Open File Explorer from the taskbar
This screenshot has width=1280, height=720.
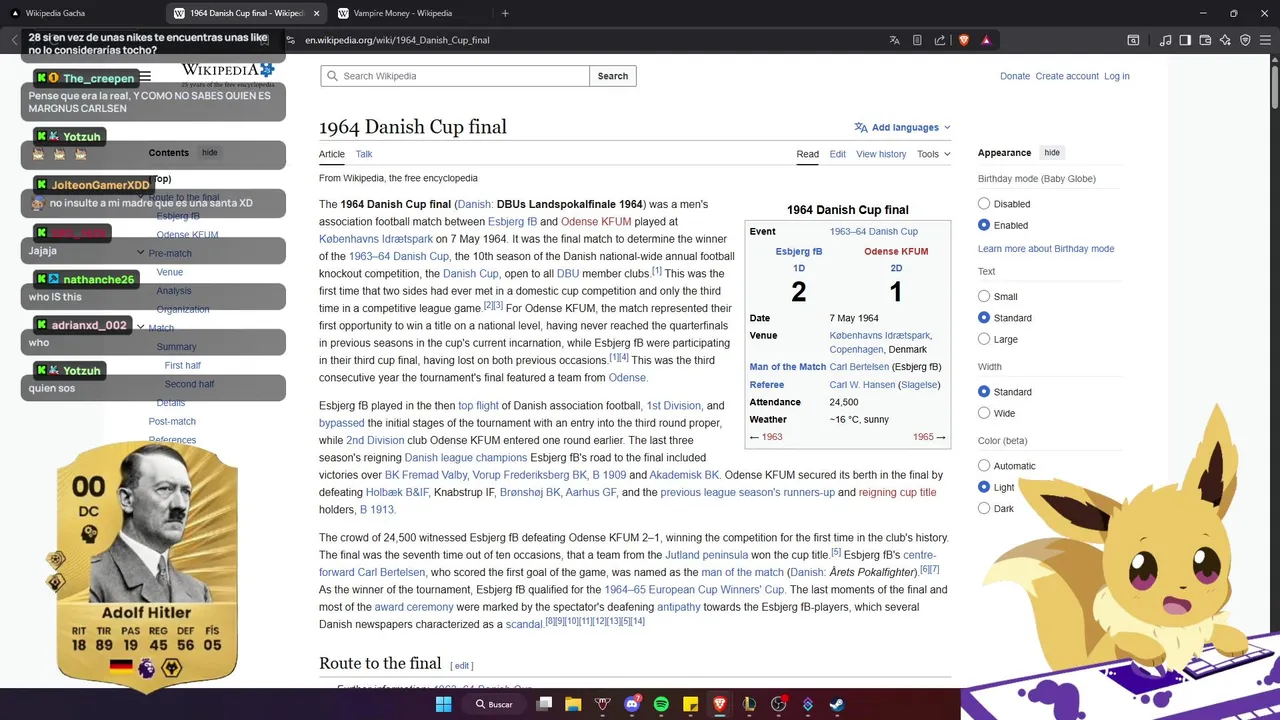click(573, 704)
